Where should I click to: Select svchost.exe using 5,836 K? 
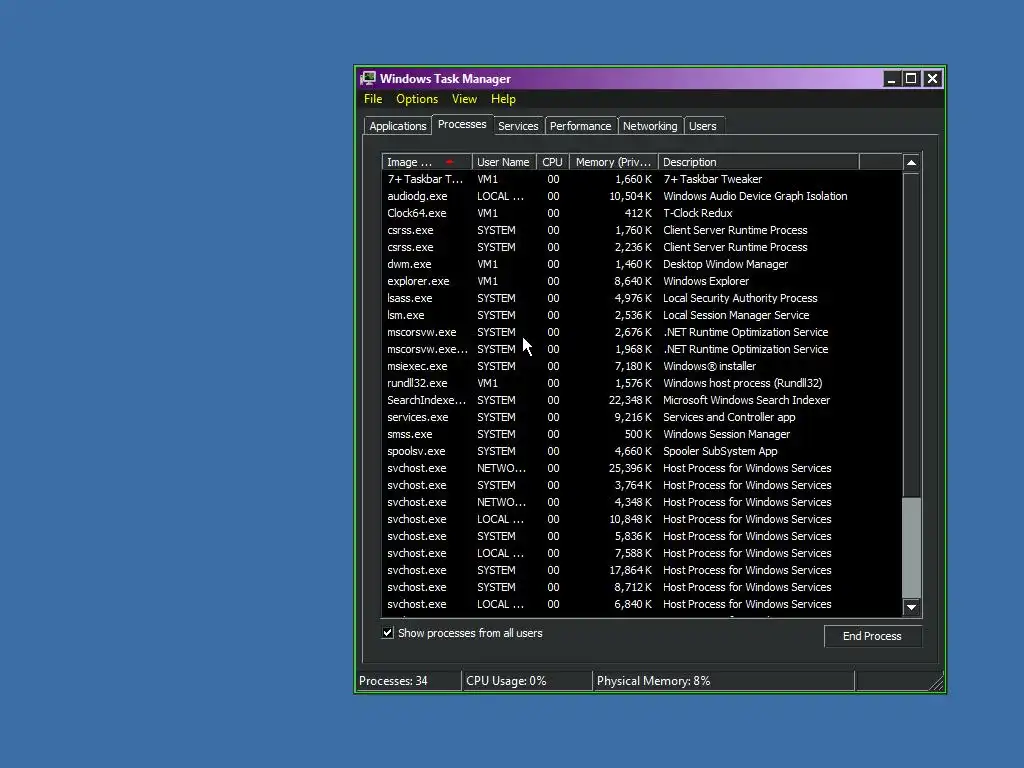click(641, 536)
